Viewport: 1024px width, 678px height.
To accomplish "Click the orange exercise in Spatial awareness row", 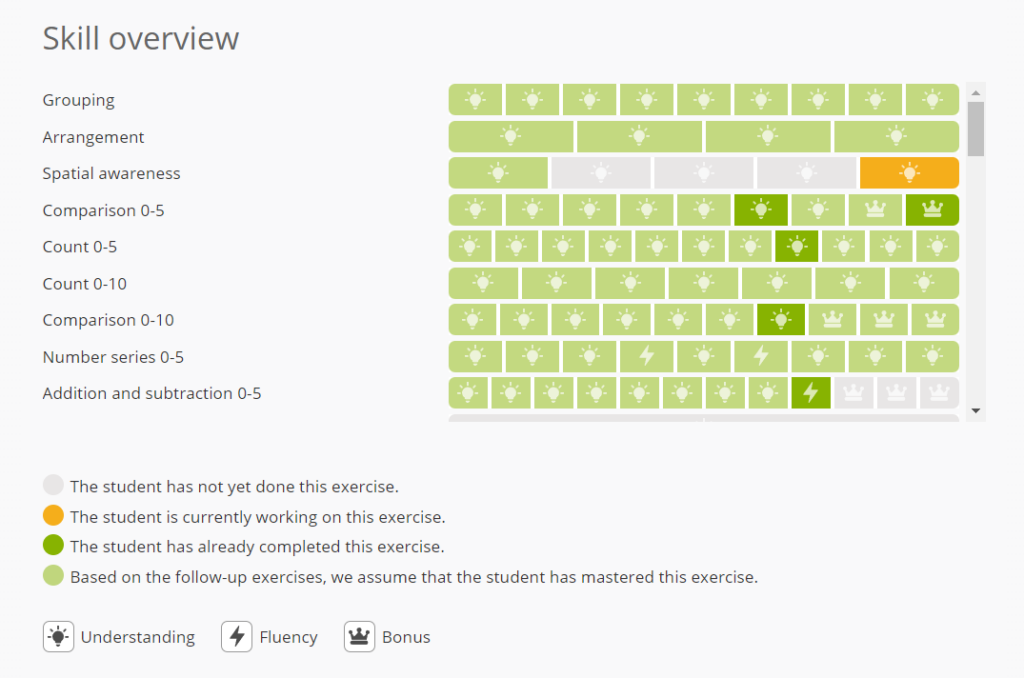I will pyautogui.click(x=909, y=173).
